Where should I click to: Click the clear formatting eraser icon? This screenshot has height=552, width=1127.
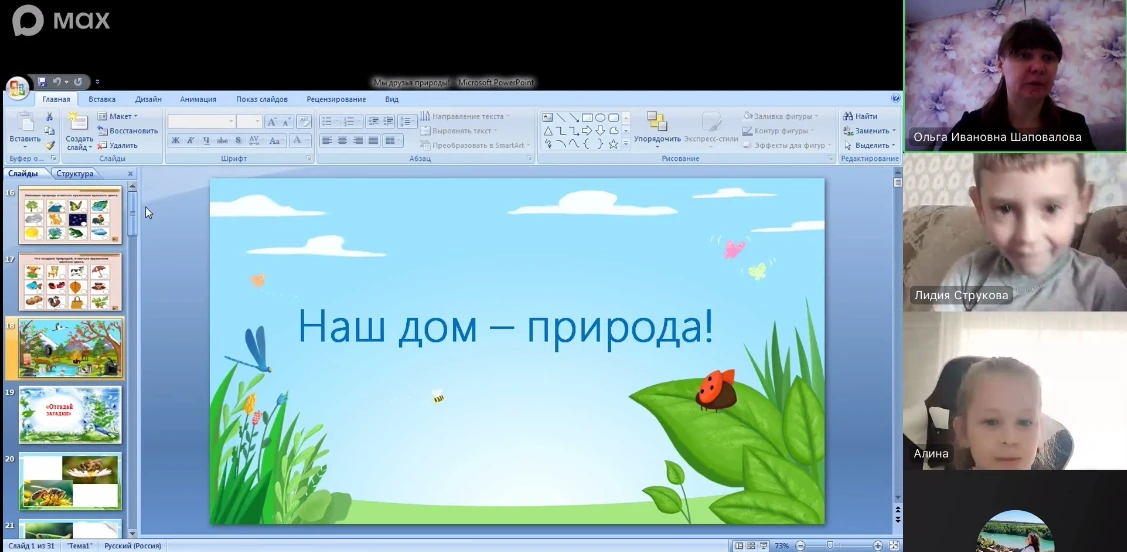tap(304, 121)
